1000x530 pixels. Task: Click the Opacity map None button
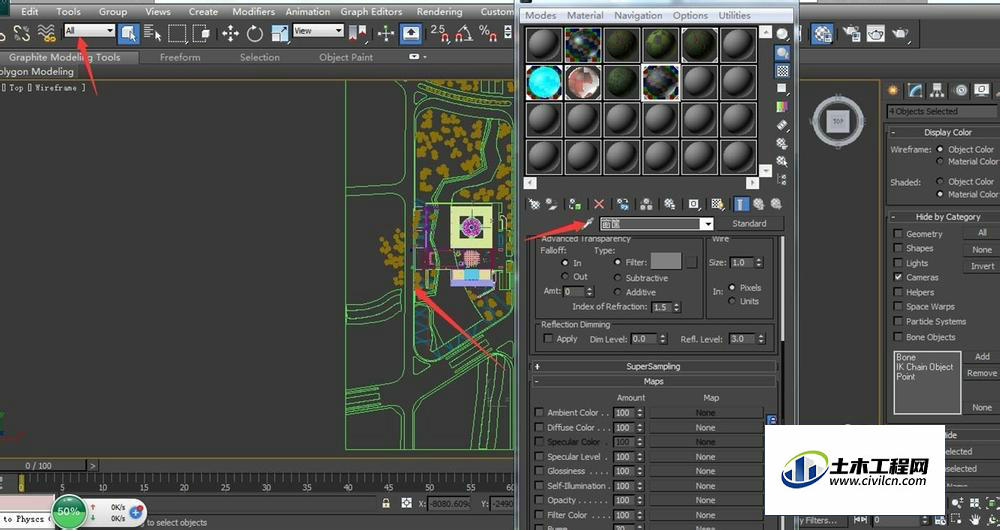[705, 501]
